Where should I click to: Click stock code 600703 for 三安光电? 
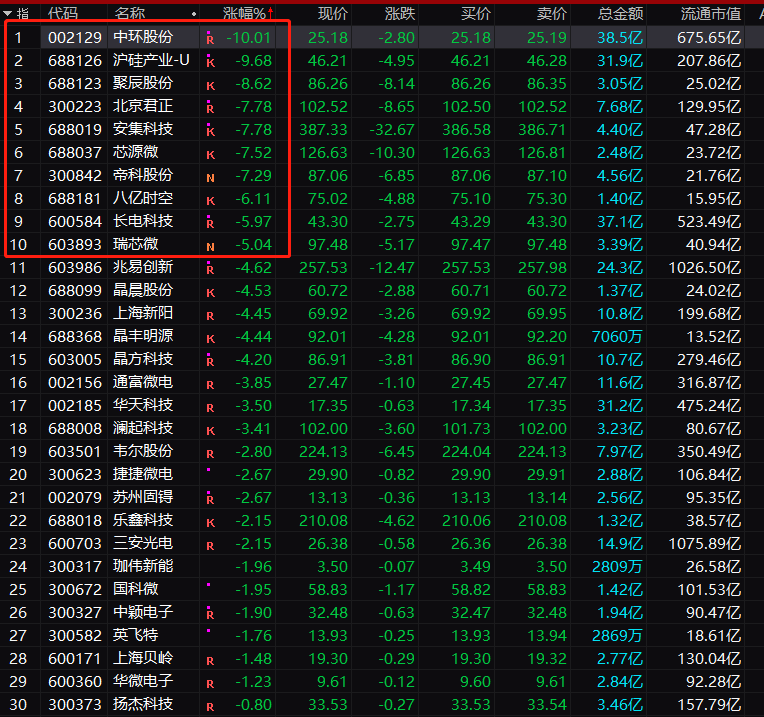[x=75, y=543]
